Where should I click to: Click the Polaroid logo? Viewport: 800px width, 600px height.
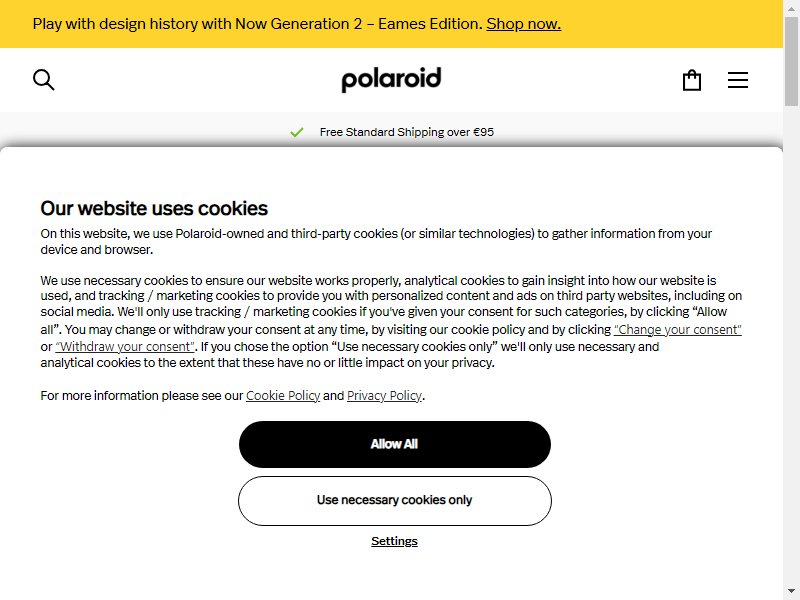point(391,80)
